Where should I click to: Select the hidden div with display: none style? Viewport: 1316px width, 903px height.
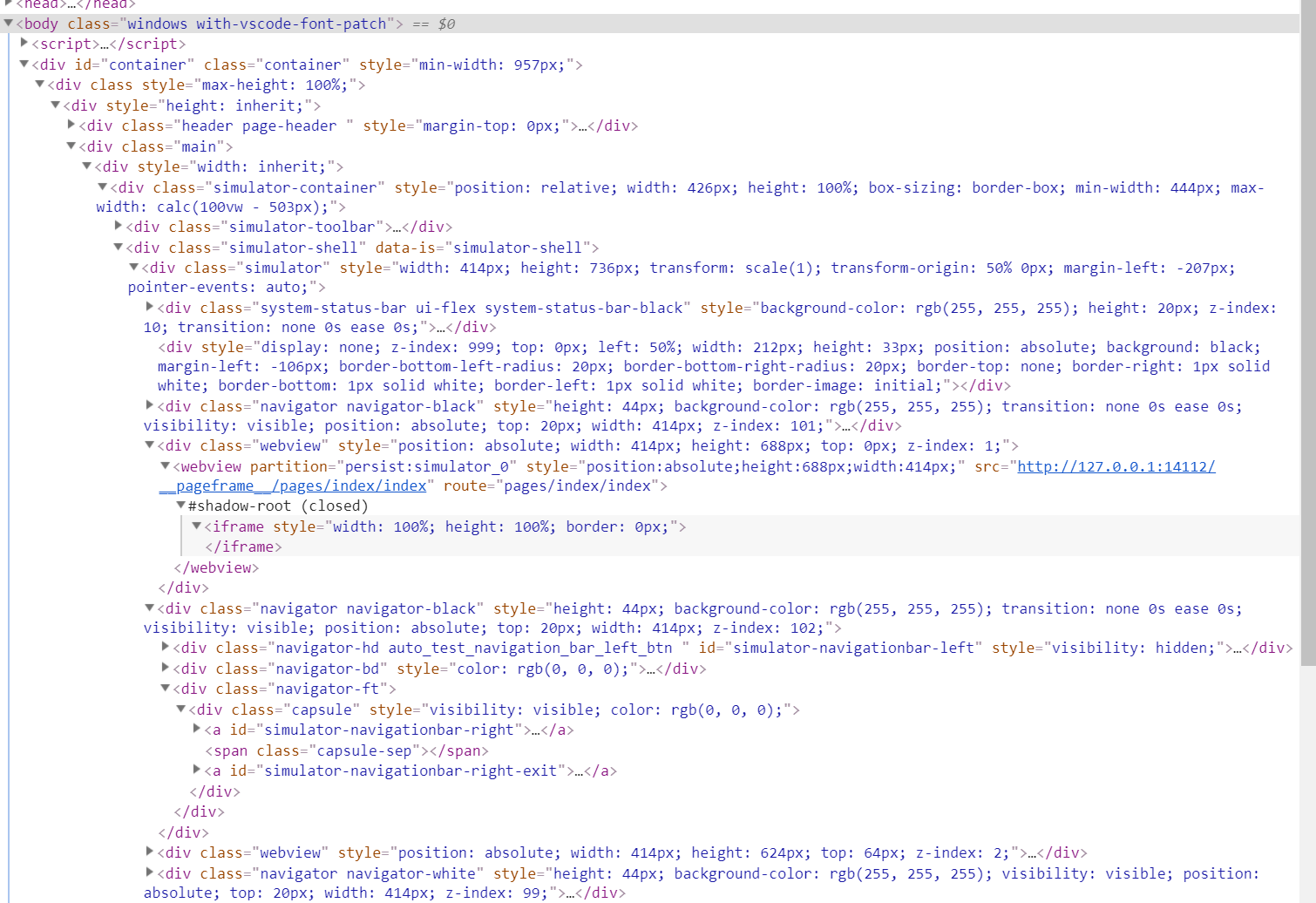click(714, 366)
